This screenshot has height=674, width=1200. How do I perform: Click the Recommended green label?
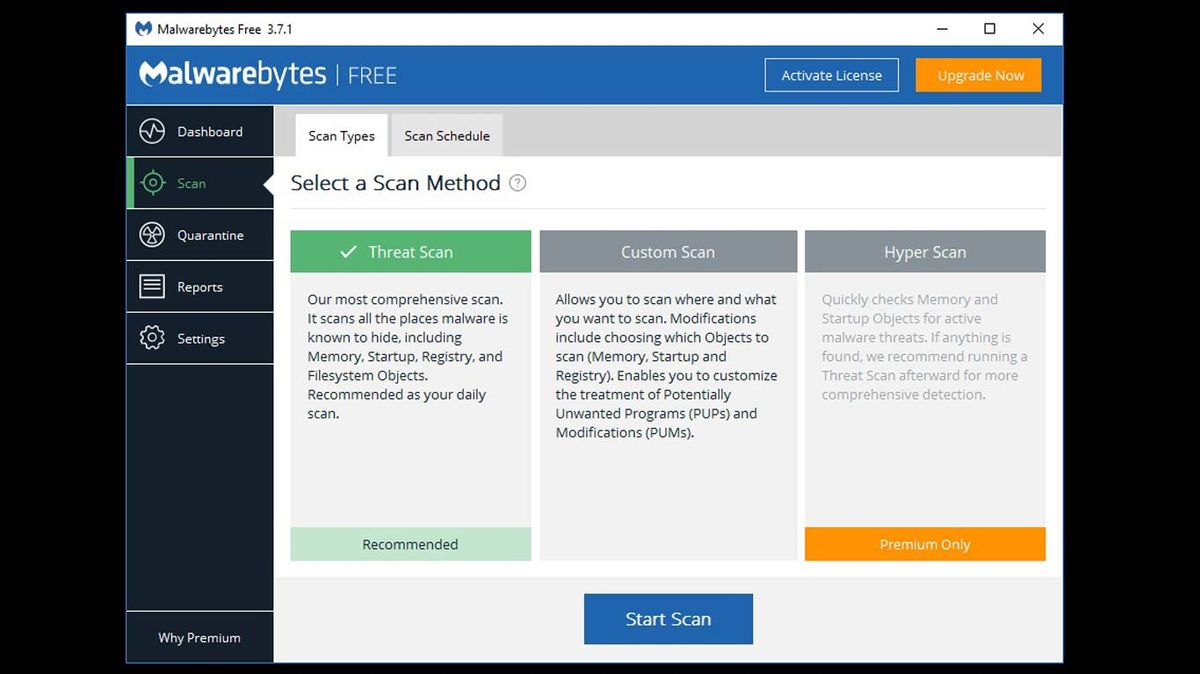410,544
